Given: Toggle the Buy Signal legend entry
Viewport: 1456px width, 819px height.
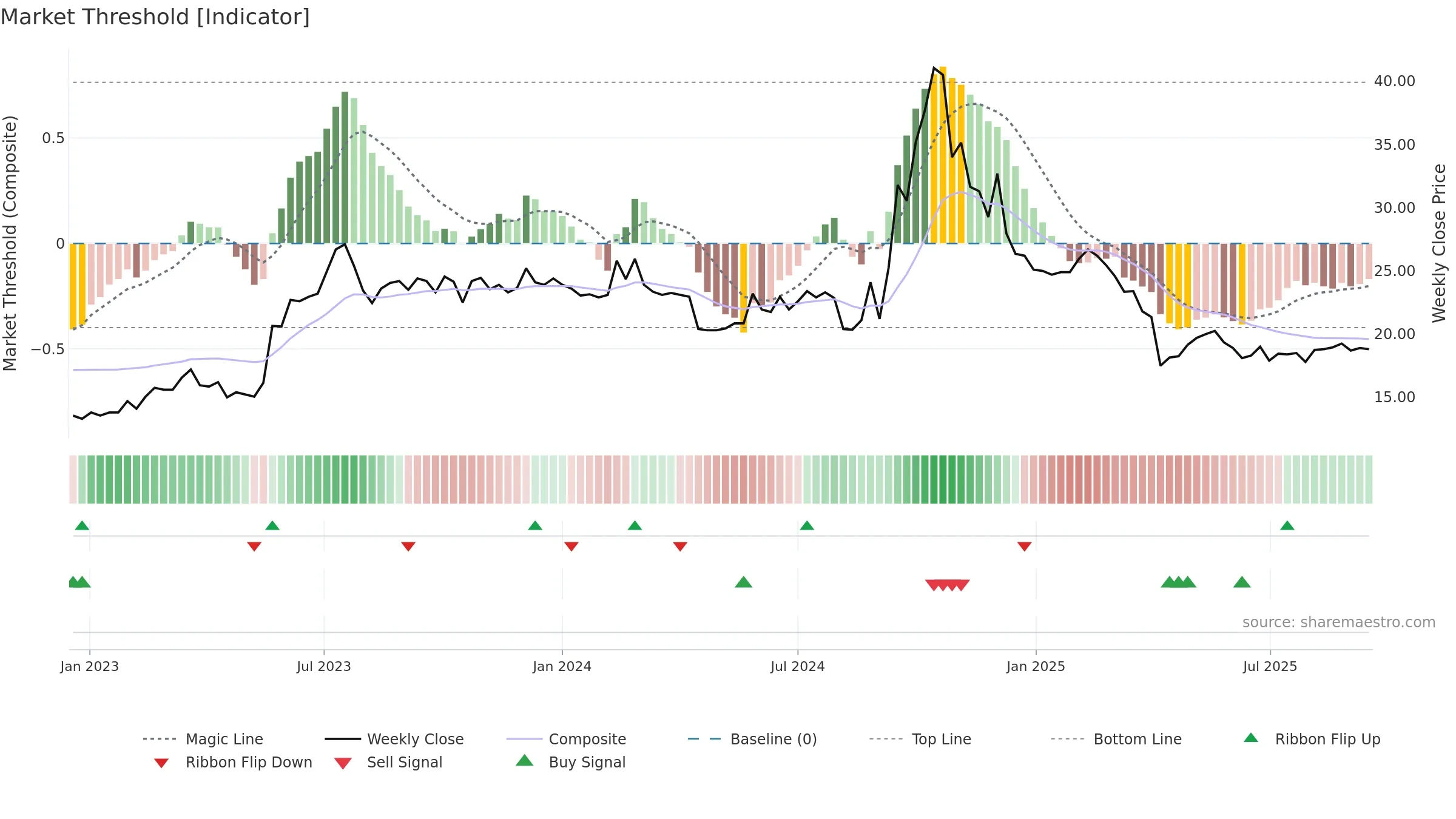Looking at the screenshot, I should [x=570, y=762].
